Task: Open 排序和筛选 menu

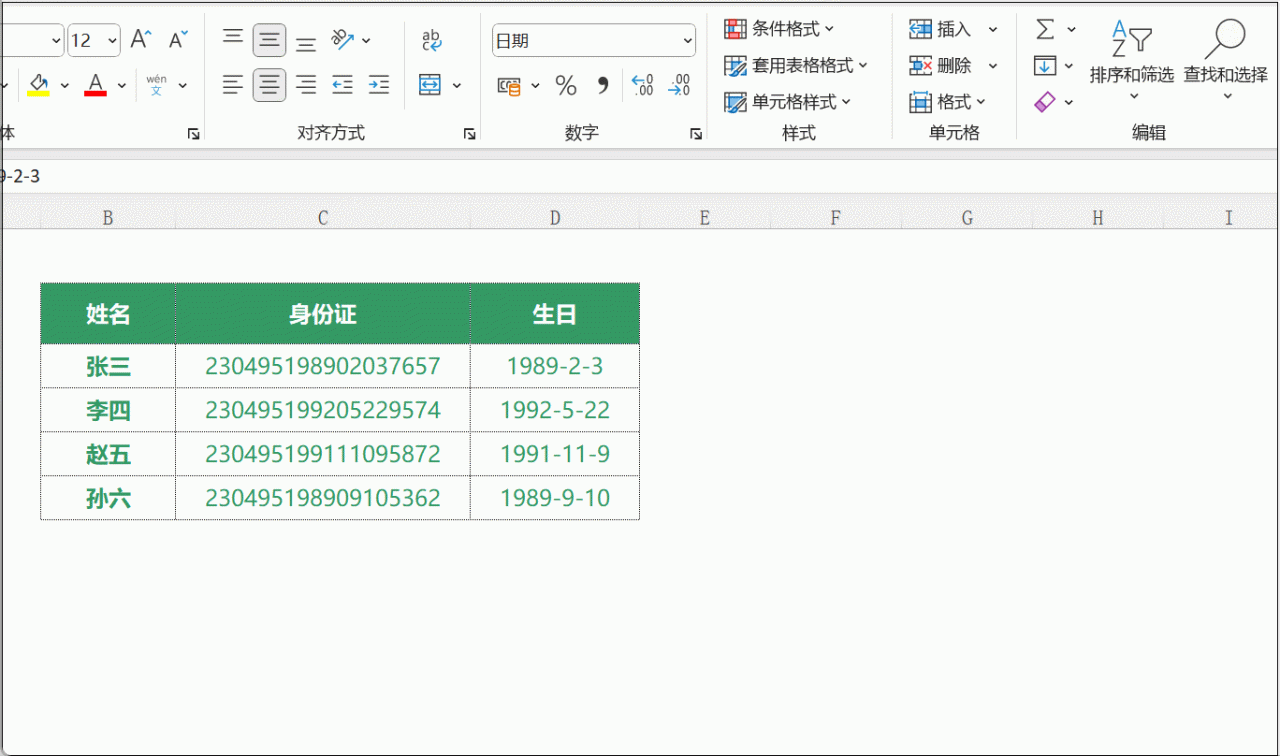Action: point(1132,58)
